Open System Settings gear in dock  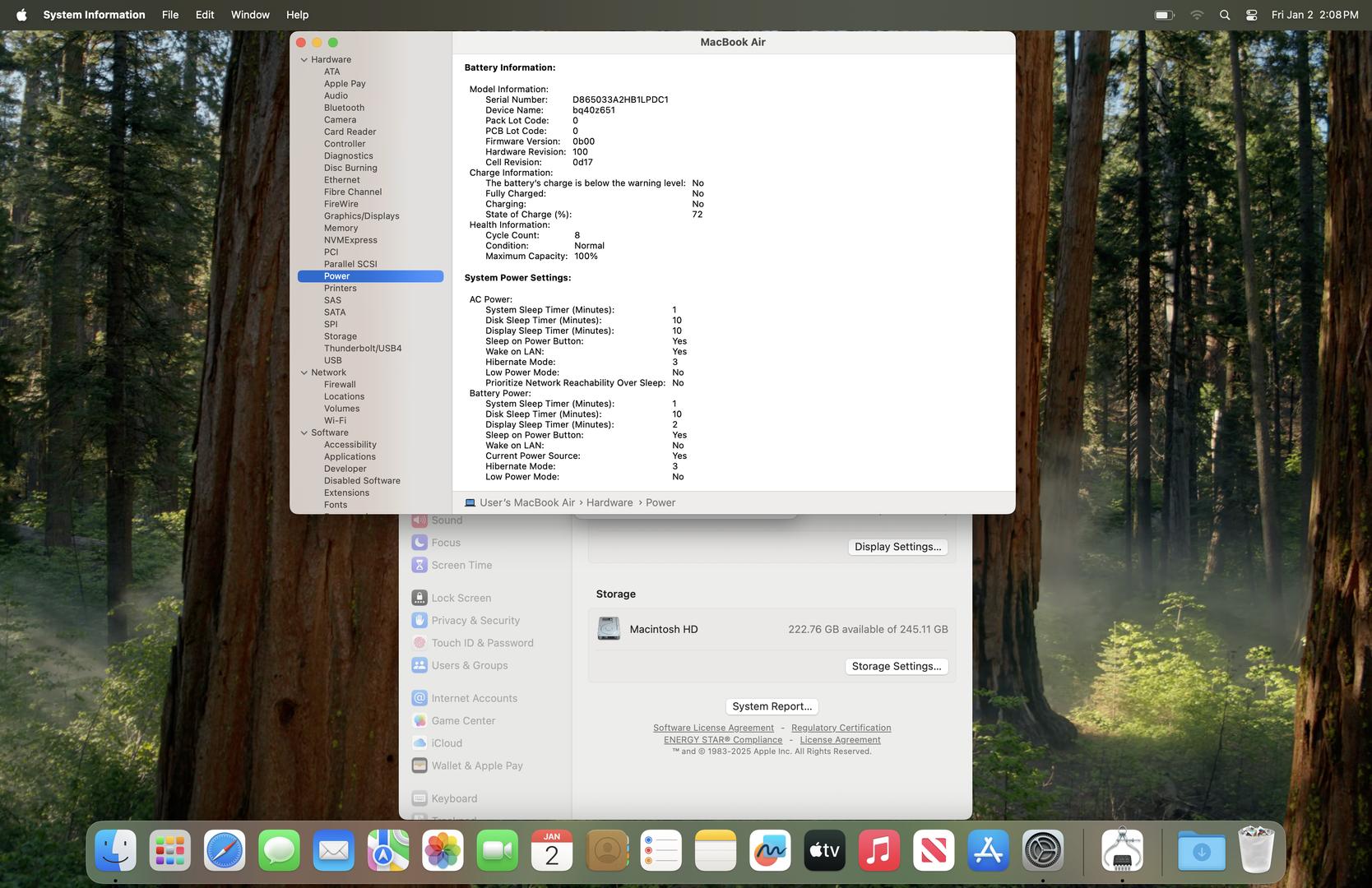tap(1042, 850)
